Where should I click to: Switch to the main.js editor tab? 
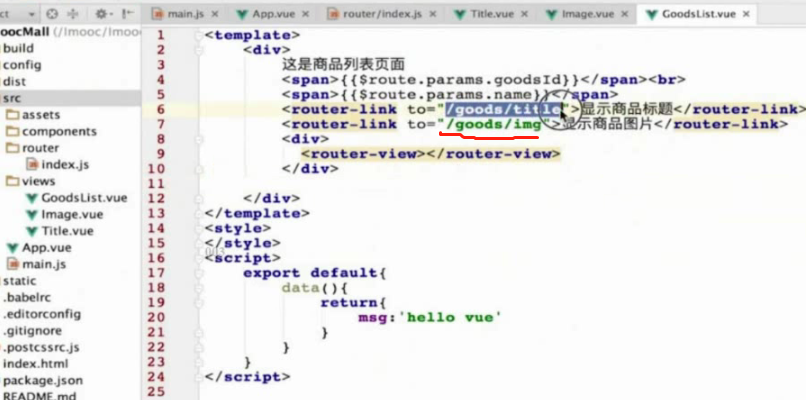click(185, 14)
